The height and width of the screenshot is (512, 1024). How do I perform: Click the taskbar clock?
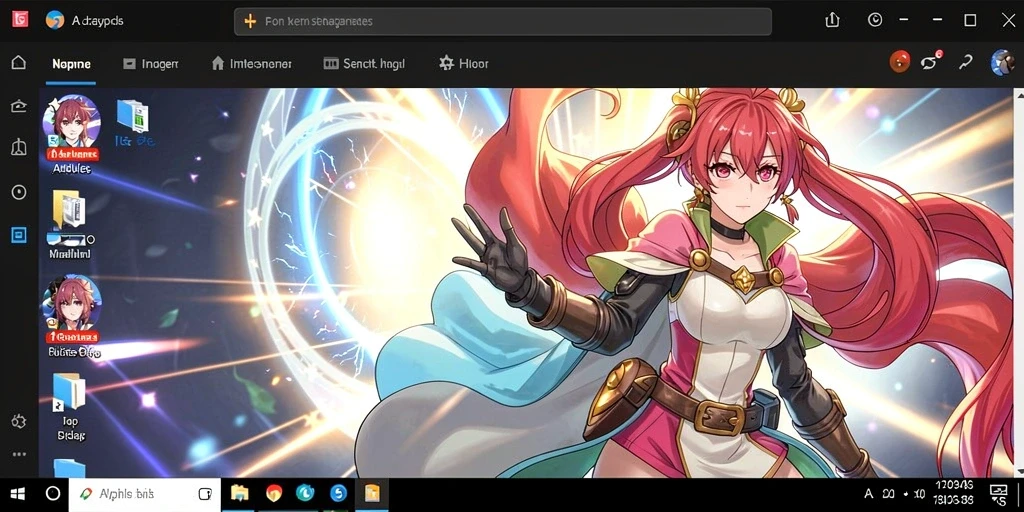(x=953, y=494)
